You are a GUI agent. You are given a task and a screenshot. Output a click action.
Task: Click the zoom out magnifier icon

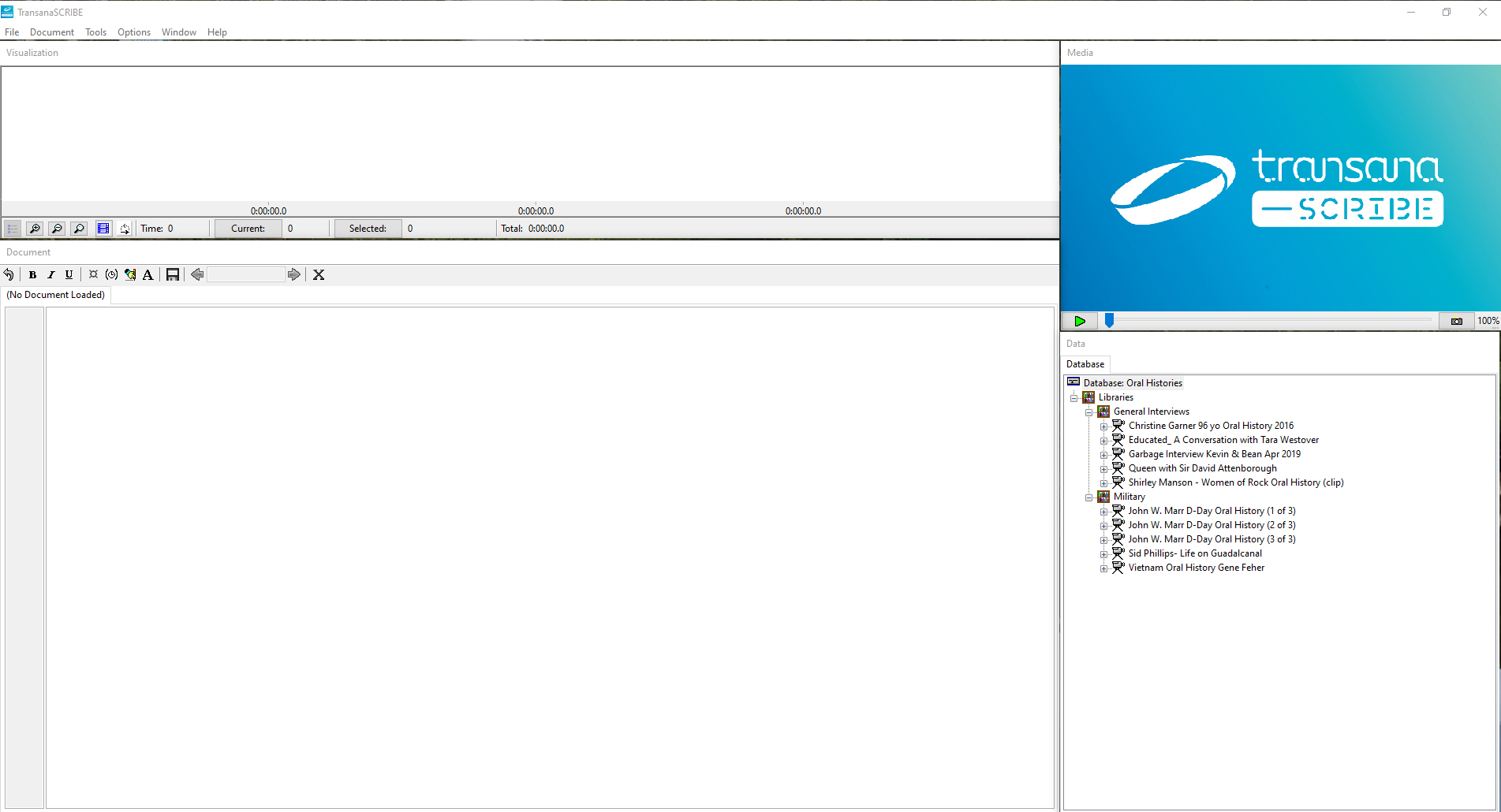point(57,229)
